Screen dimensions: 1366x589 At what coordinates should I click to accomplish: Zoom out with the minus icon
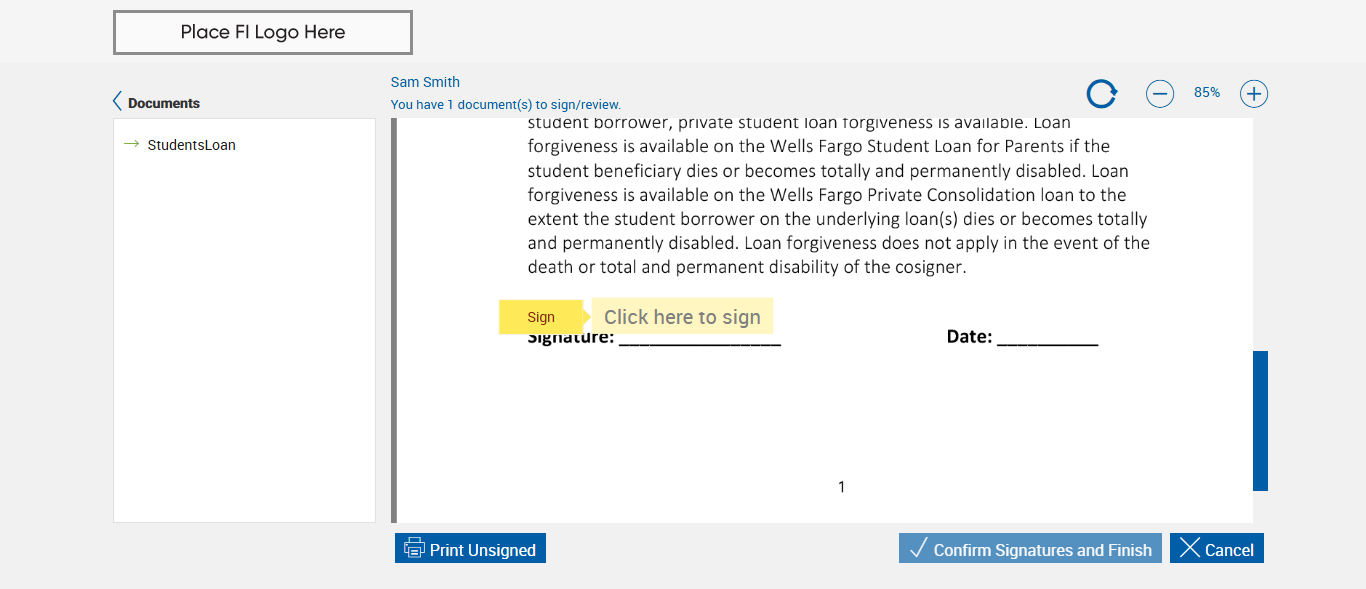pos(1160,94)
